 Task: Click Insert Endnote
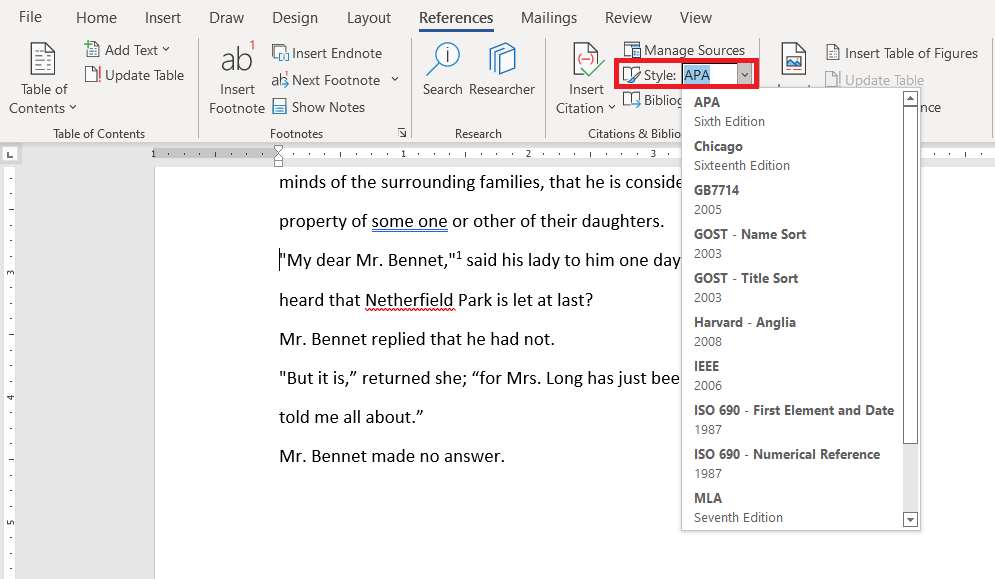point(327,53)
